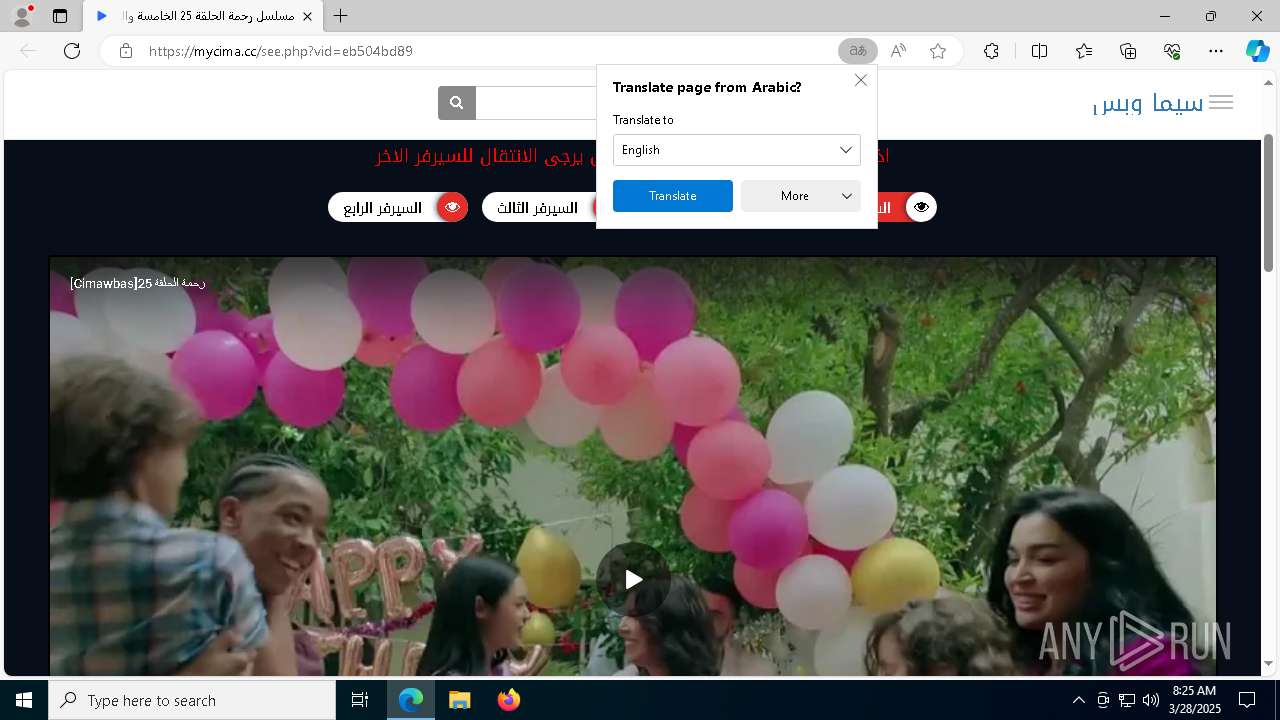Show hidden system tray icons

click(x=1078, y=700)
